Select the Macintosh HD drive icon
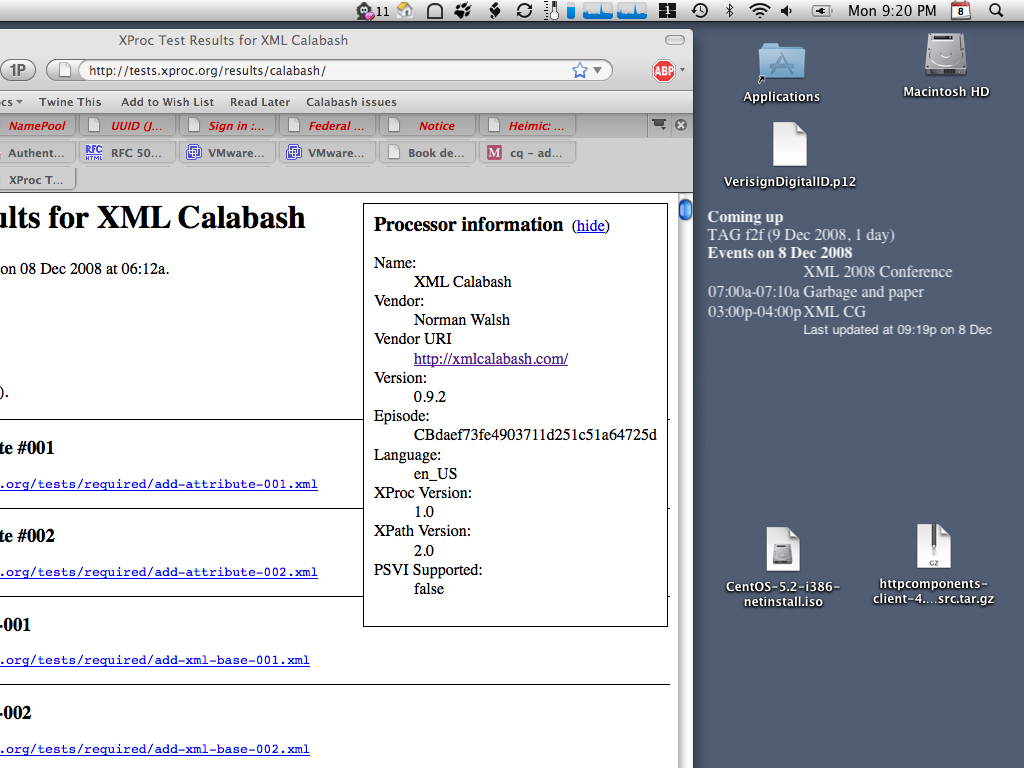Viewport: 1024px width, 768px height. click(946, 55)
